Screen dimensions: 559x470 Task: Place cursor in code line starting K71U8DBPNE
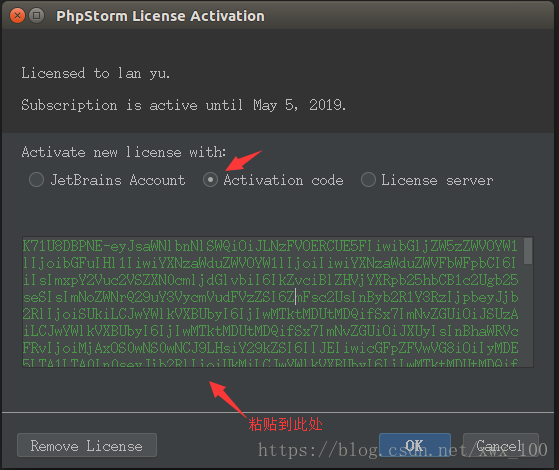tap(270, 246)
